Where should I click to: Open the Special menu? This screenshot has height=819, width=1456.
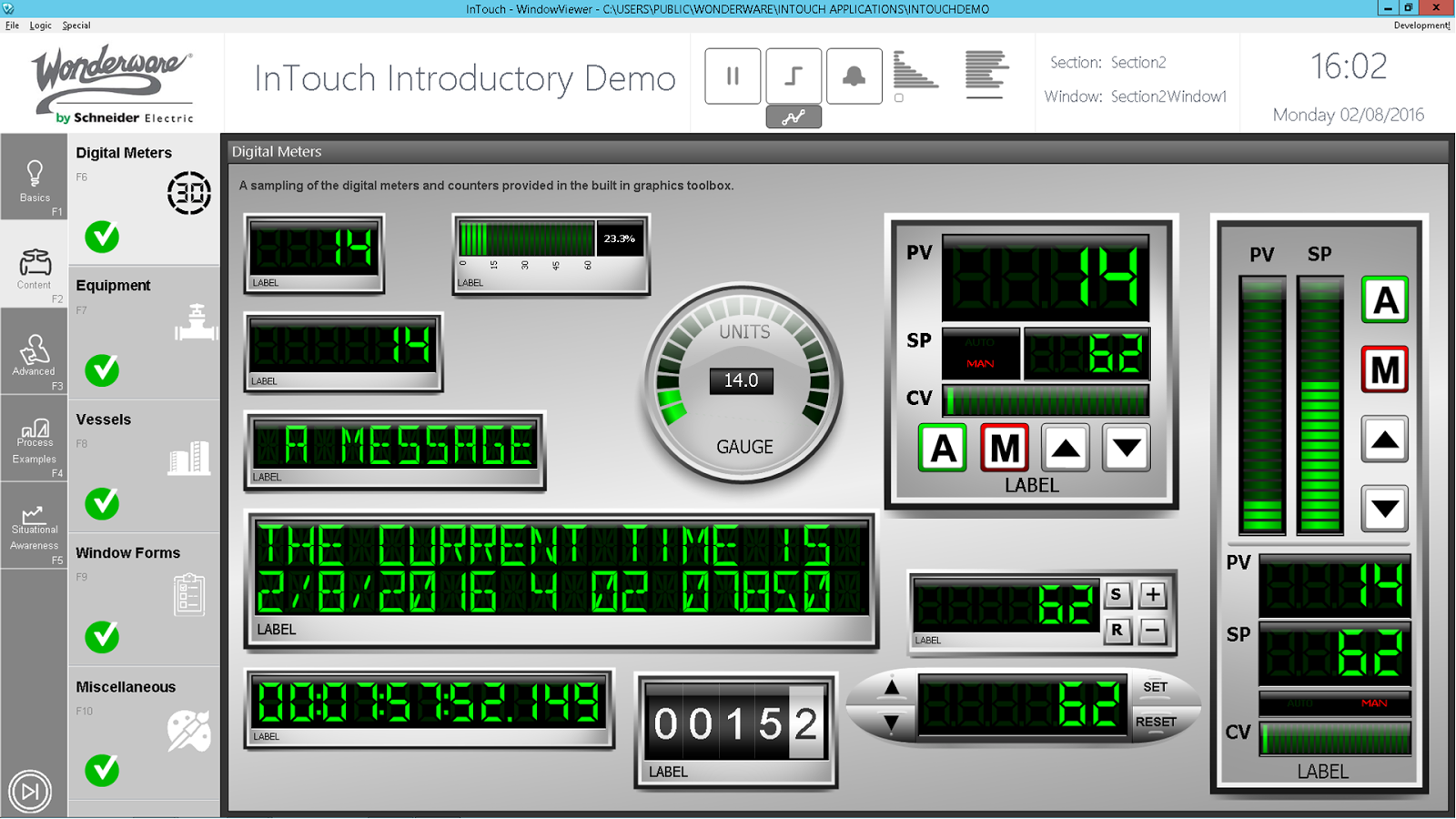pos(76,25)
